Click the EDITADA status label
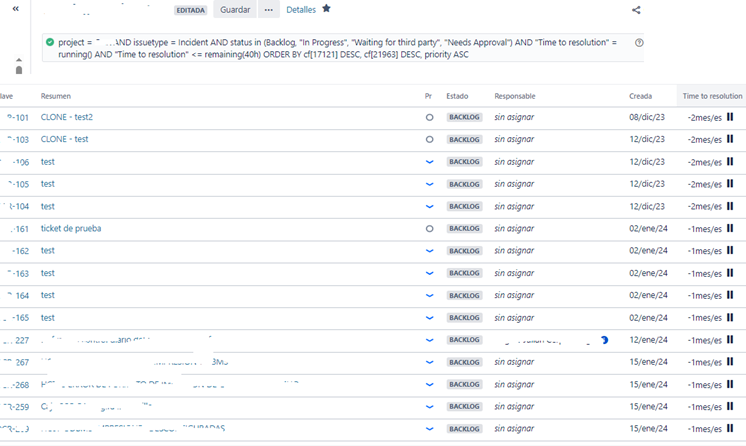746x446 pixels. [190, 10]
